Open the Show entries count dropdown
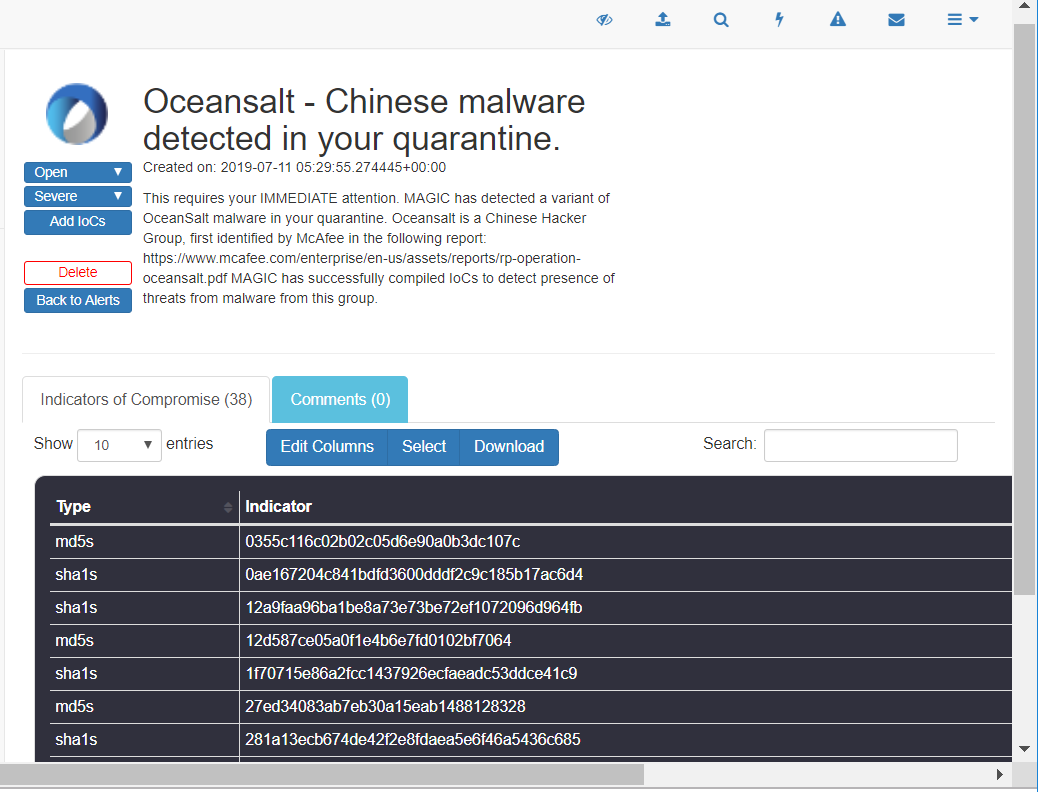1038x792 pixels. coord(119,445)
